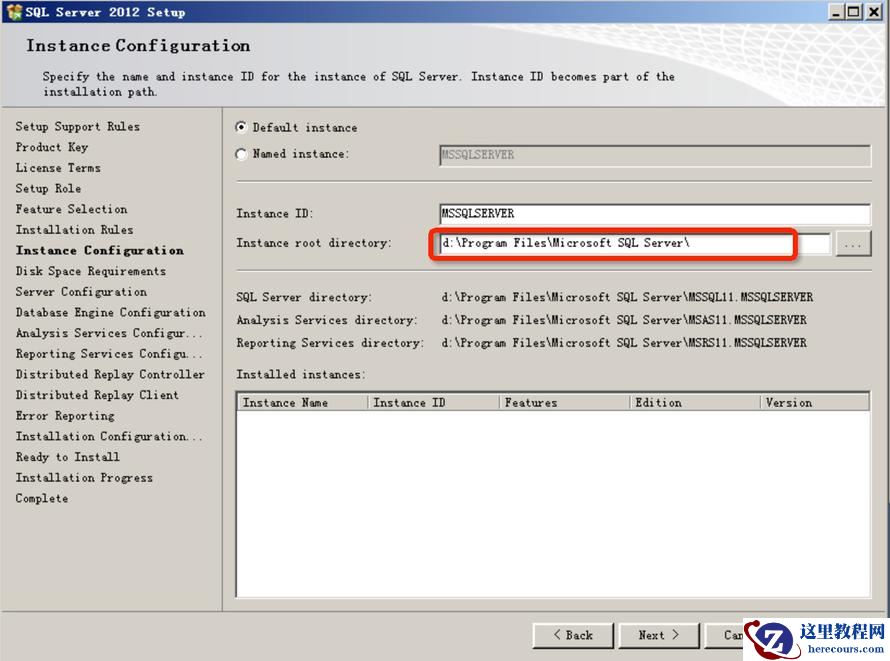
Task: Select the Analysis Services Configuration step
Action: click(109, 334)
